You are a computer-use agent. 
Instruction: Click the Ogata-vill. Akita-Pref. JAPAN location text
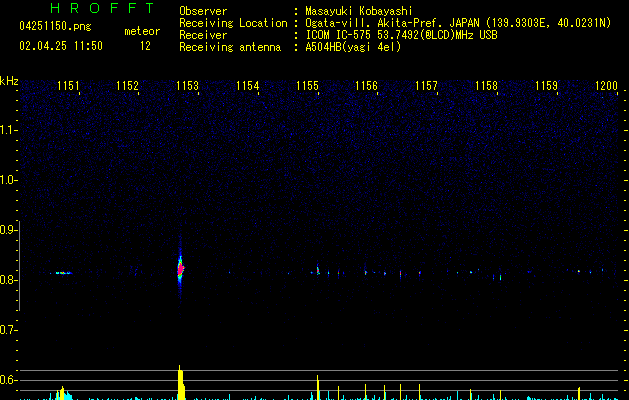[458, 23]
